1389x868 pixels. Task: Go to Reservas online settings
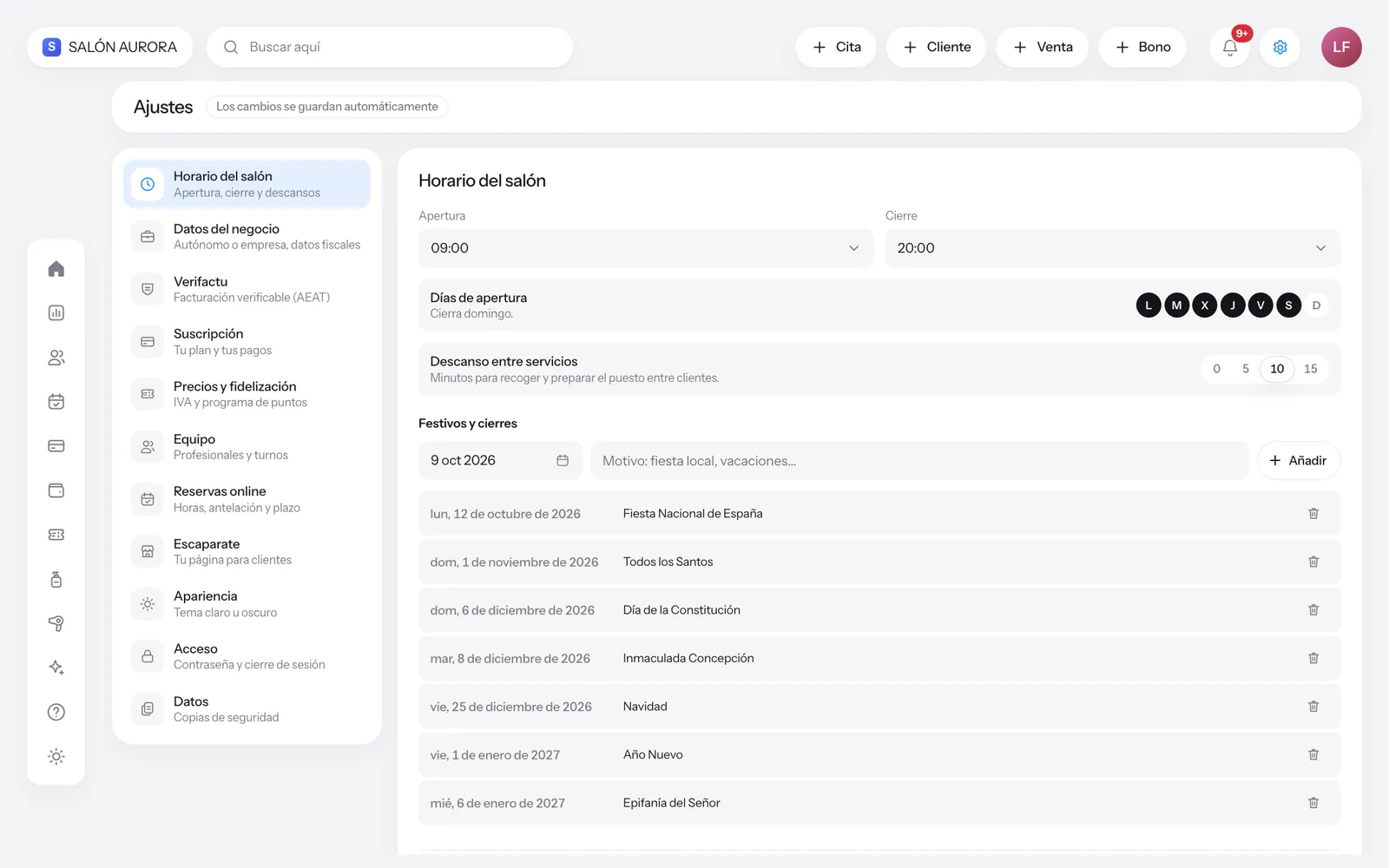click(x=247, y=499)
